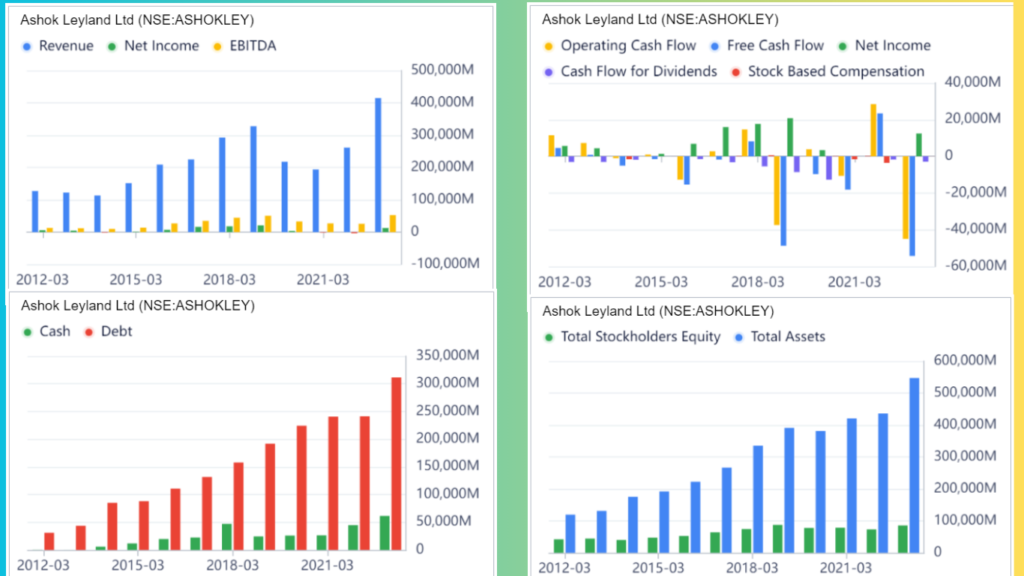Screen dimensions: 1024x576
Task: Click purple Cash Flow for Dividends dot
Action: [x=549, y=72]
